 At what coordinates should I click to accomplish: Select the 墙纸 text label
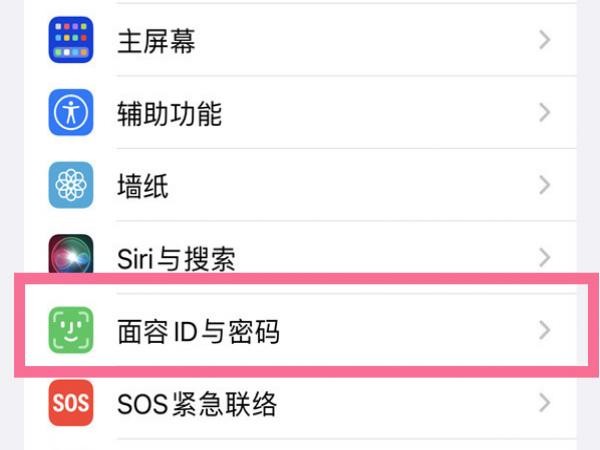(143, 186)
